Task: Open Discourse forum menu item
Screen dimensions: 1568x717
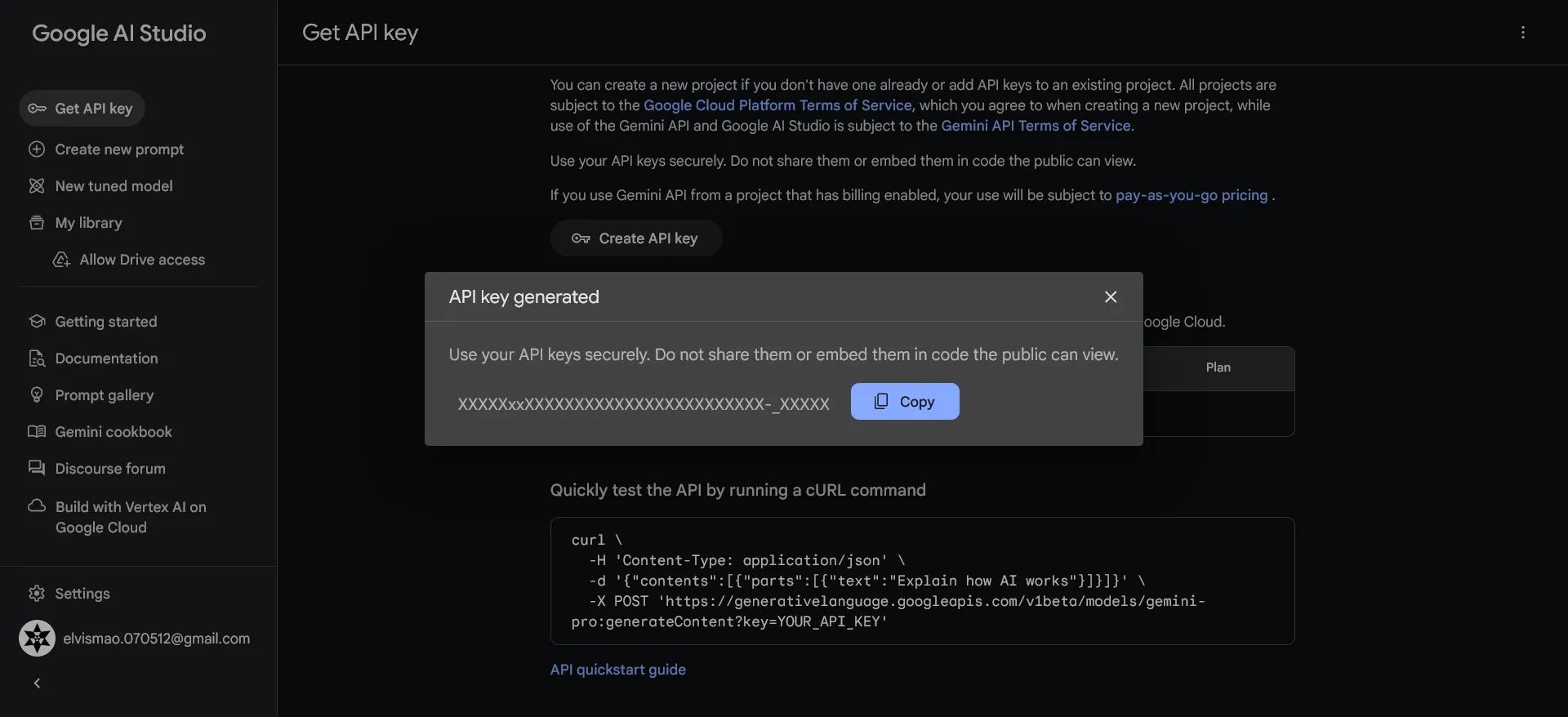Action: point(110,469)
